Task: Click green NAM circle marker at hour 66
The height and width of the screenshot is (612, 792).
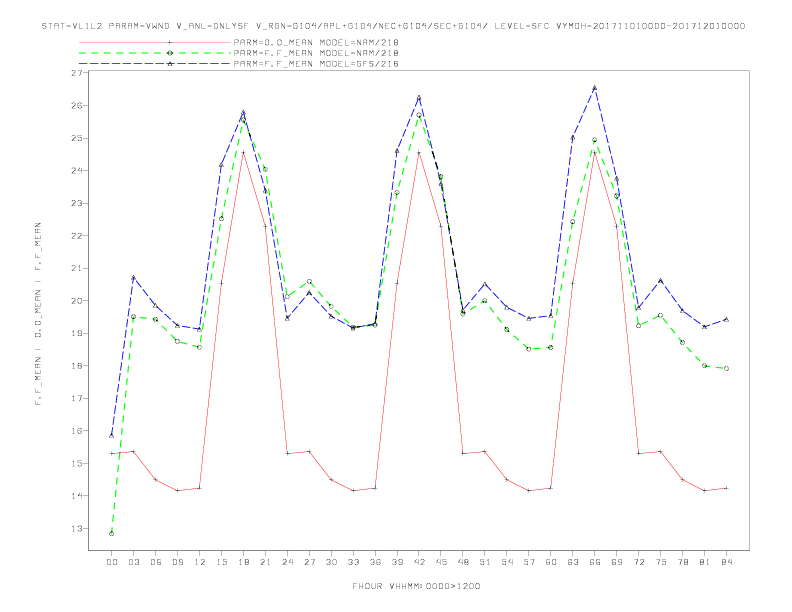Action: [595, 140]
